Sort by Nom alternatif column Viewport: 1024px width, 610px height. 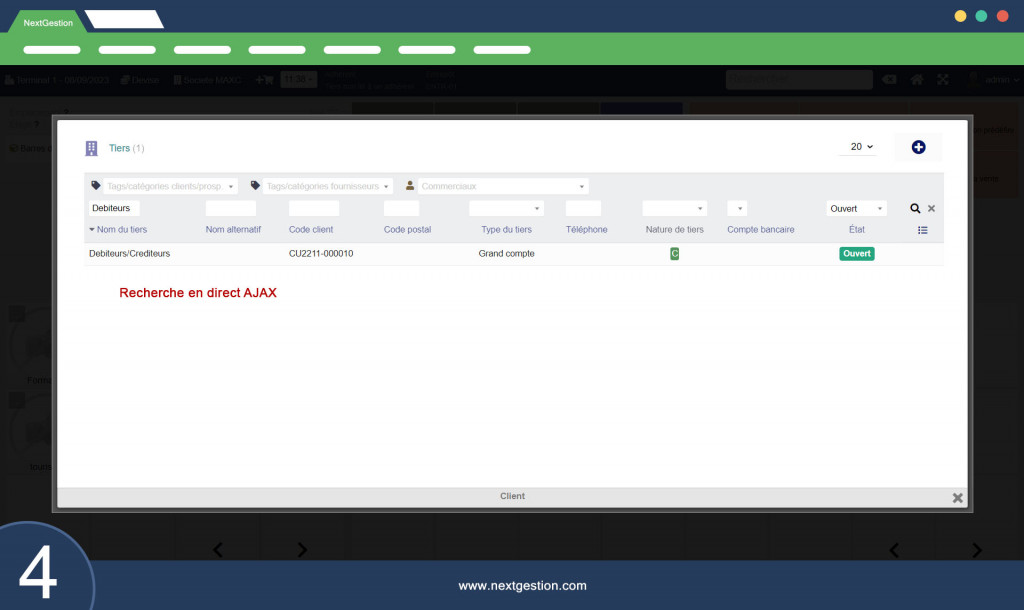233,229
